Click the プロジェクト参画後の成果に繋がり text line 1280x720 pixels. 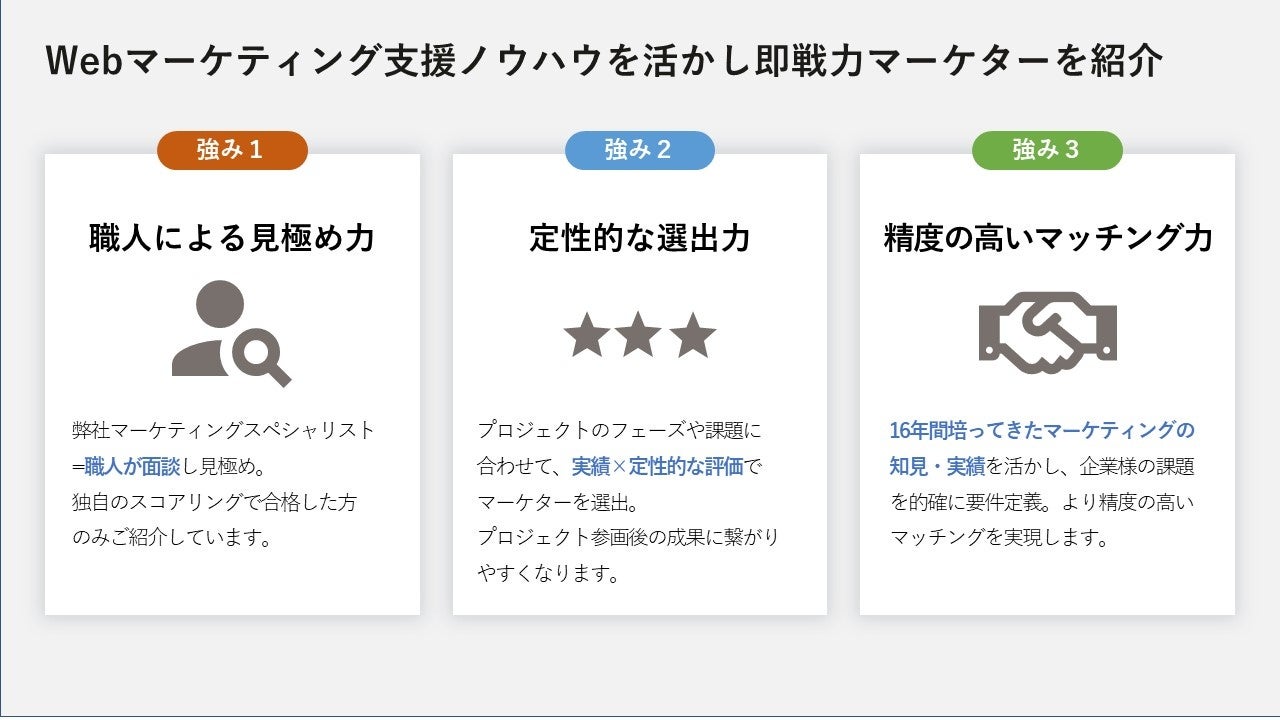pos(628,538)
